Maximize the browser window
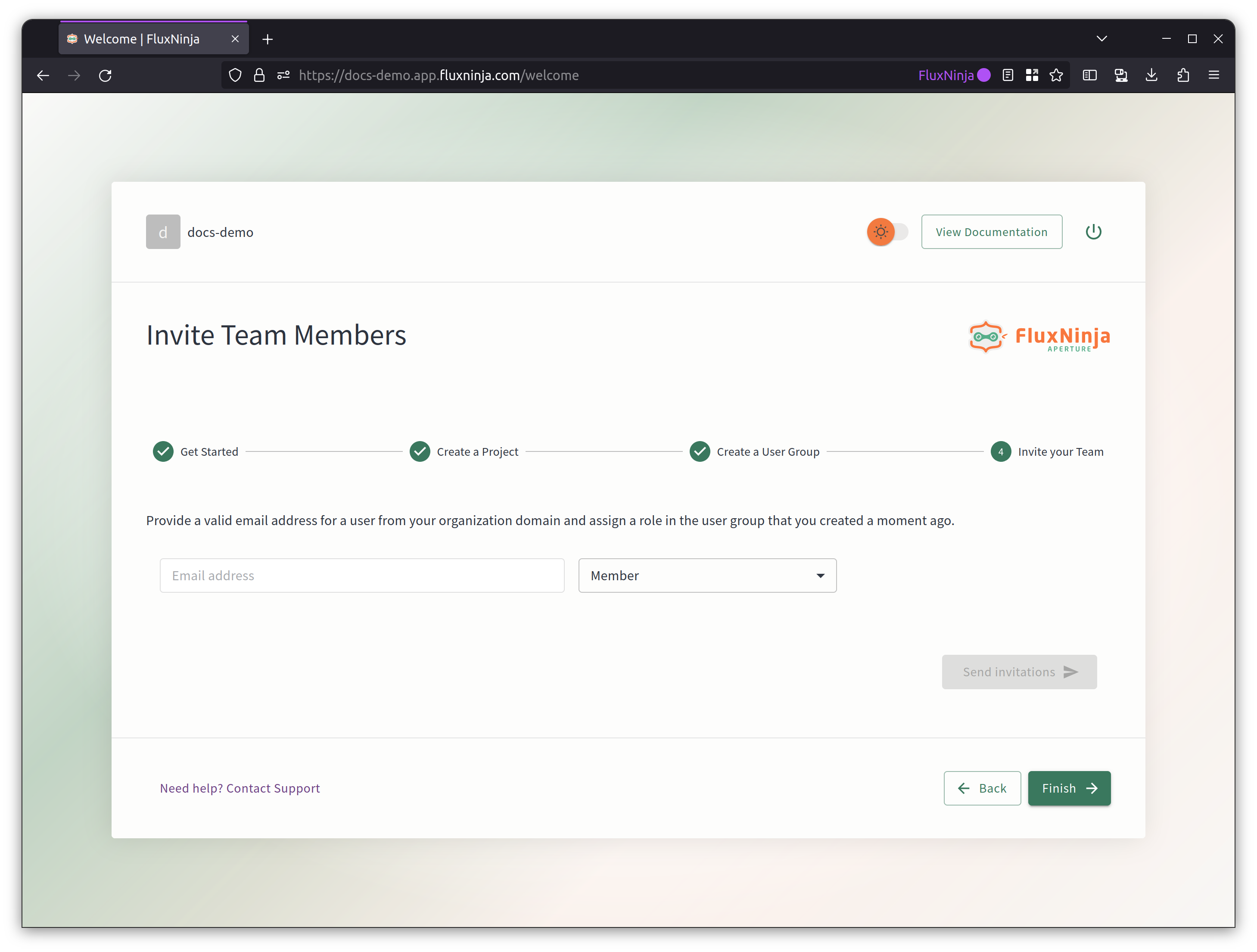The image size is (1257, 952). pos(1192,39)
